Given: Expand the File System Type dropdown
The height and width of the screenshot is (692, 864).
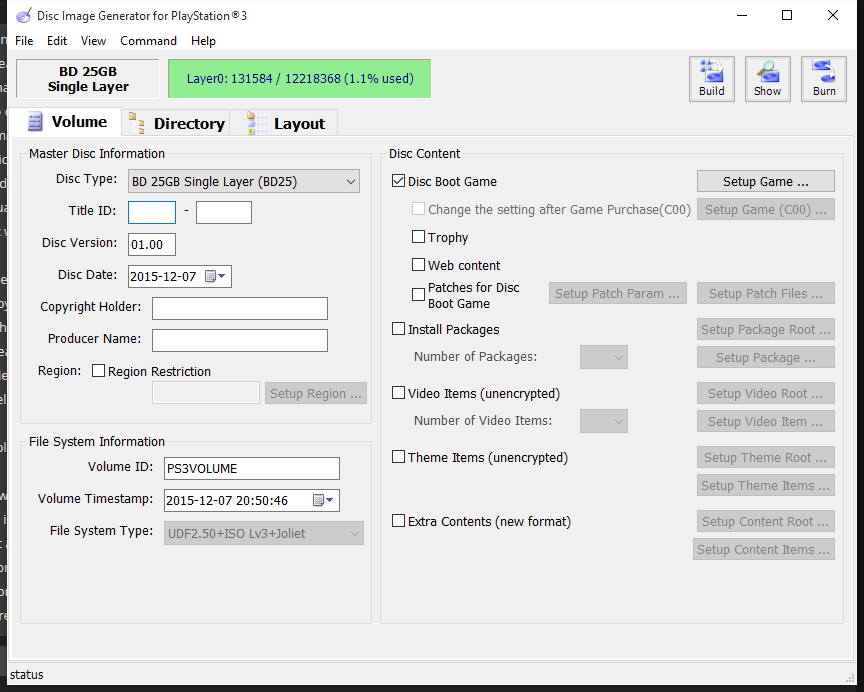Looking at the screenshot, I should 263,533.
